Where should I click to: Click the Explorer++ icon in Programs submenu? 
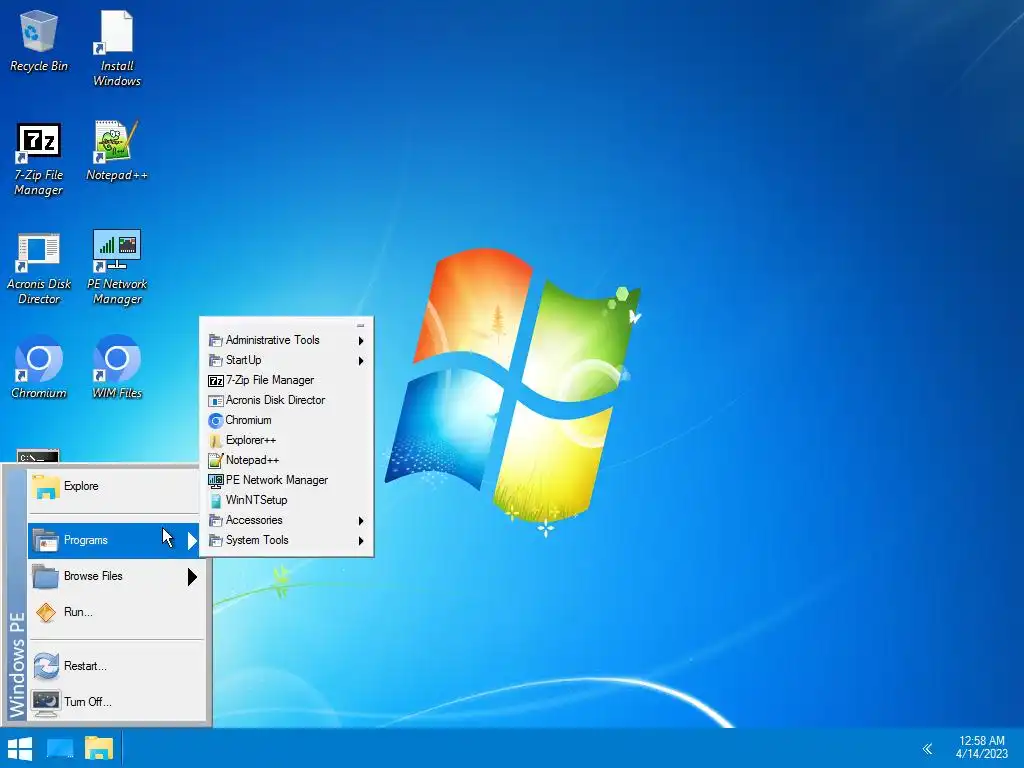tap(216, 441)
